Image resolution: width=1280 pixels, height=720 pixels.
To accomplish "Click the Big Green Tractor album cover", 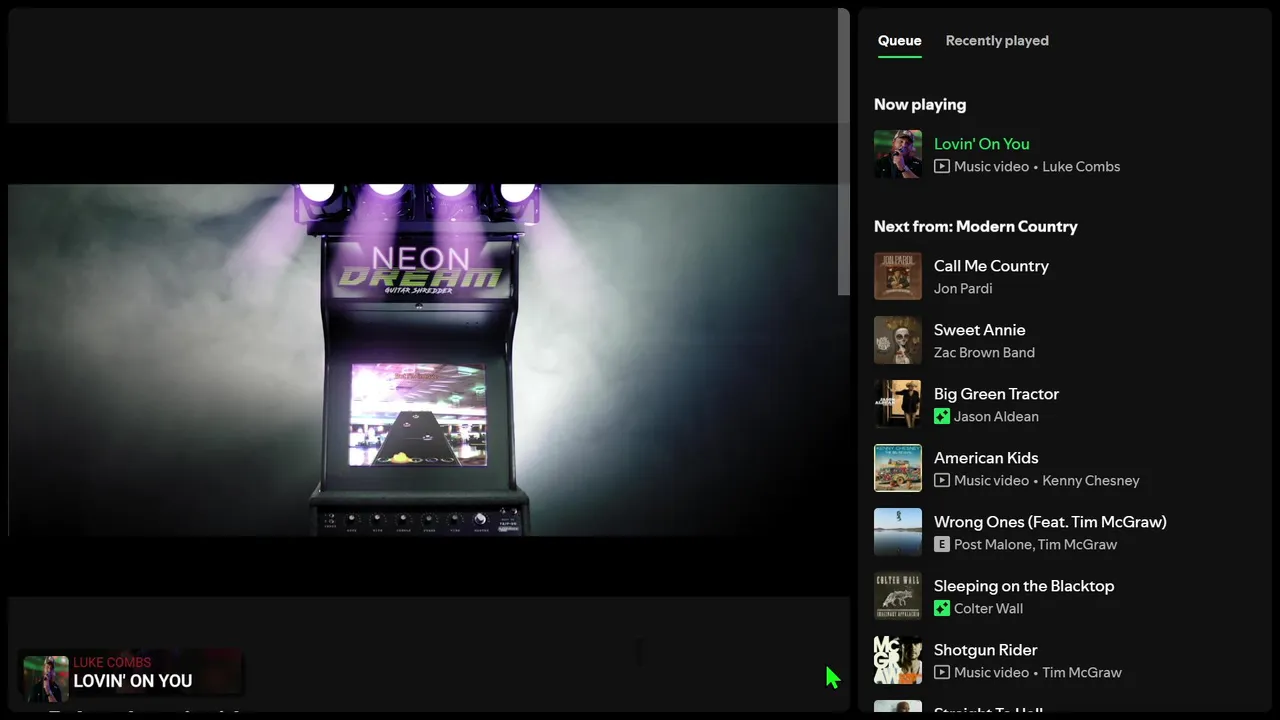I will tap(898, 404).
